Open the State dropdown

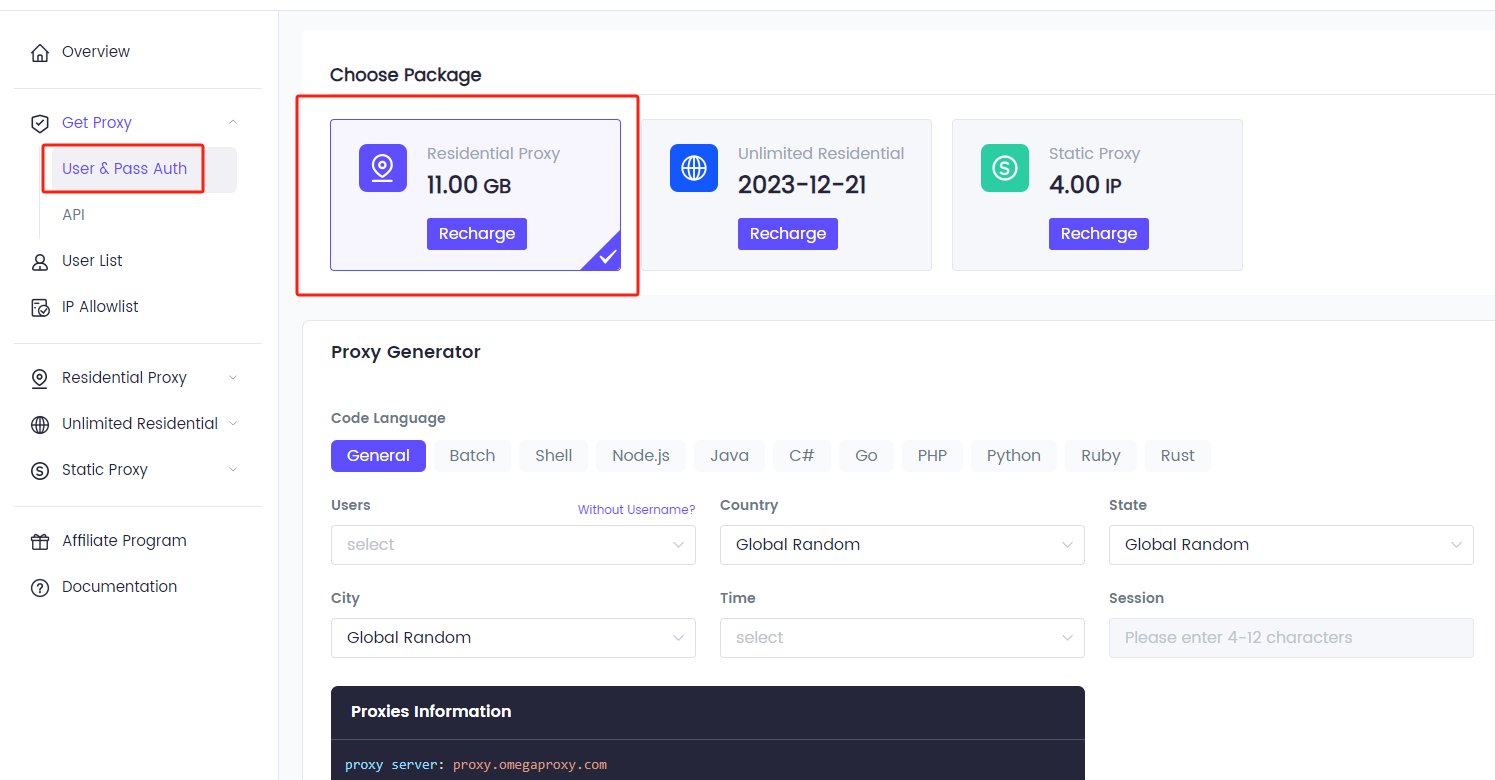coord(1291,545)
